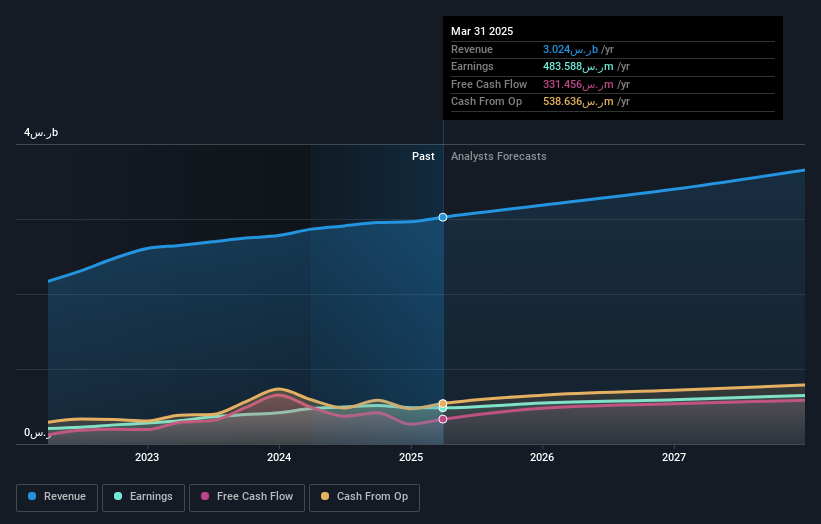Viewport: 821px width, 524px height.
Task: Click the 2025 x-axis label
Action: coord(411,458)
